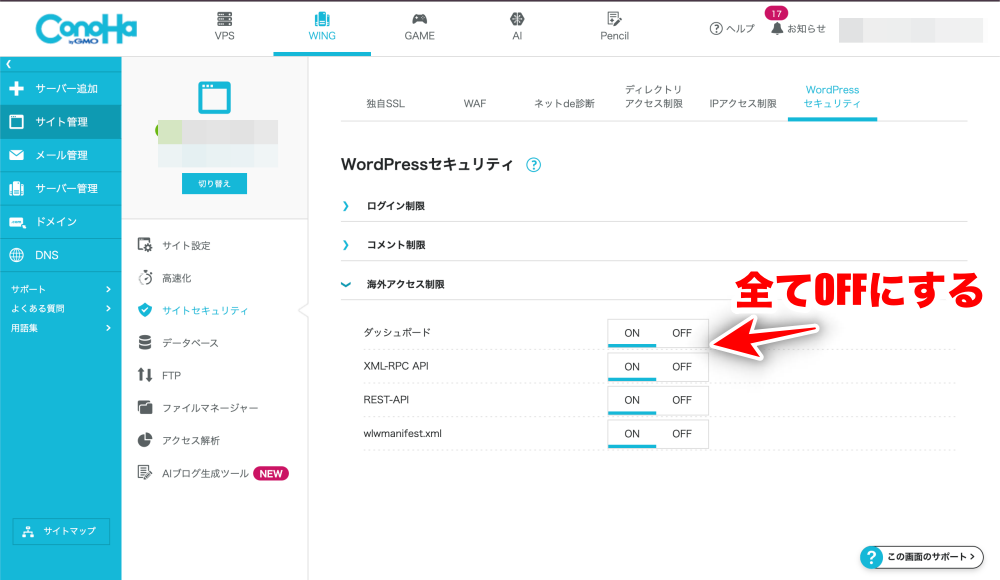The height and width of the screenshot is (580, 1000).
Task: Open the データベース database icon item
Action: (x=145, y=343)
